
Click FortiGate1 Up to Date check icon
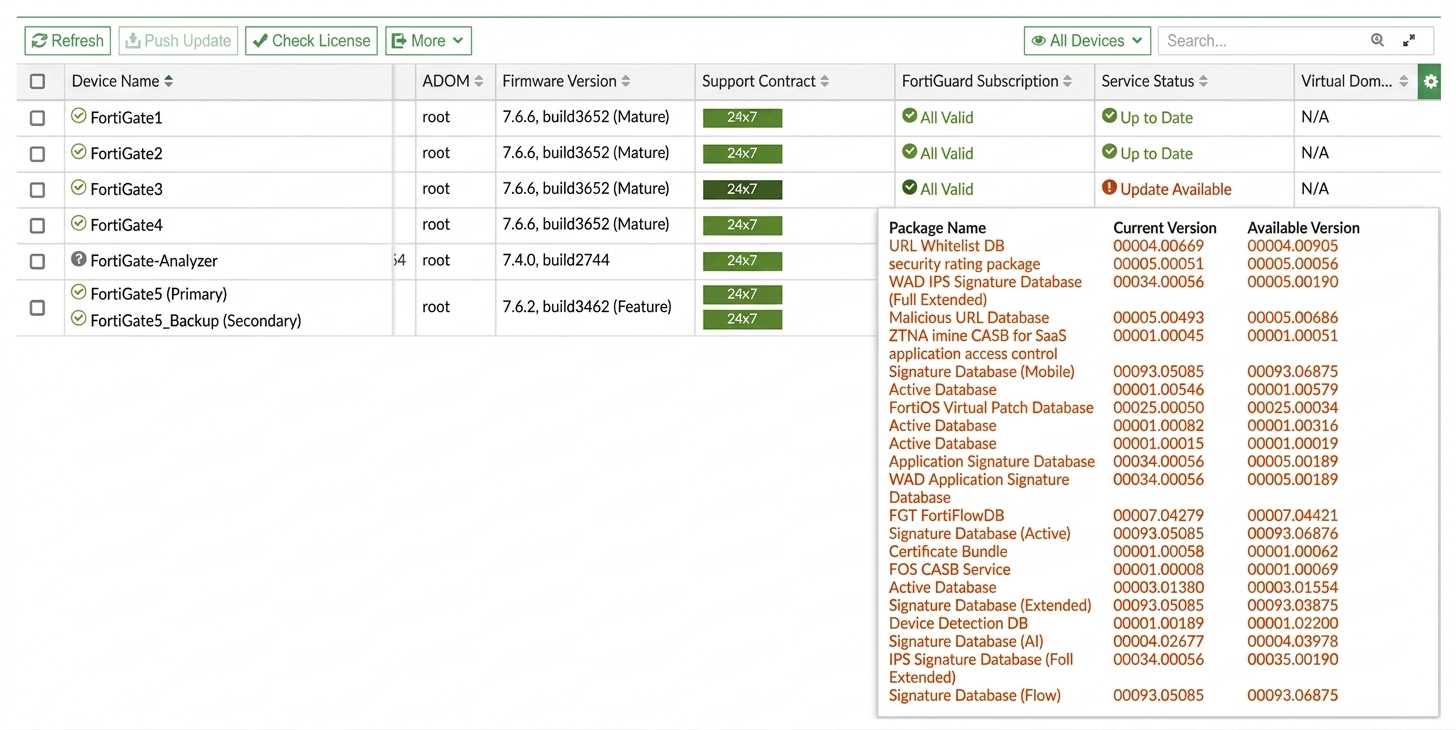[1109, 116]
